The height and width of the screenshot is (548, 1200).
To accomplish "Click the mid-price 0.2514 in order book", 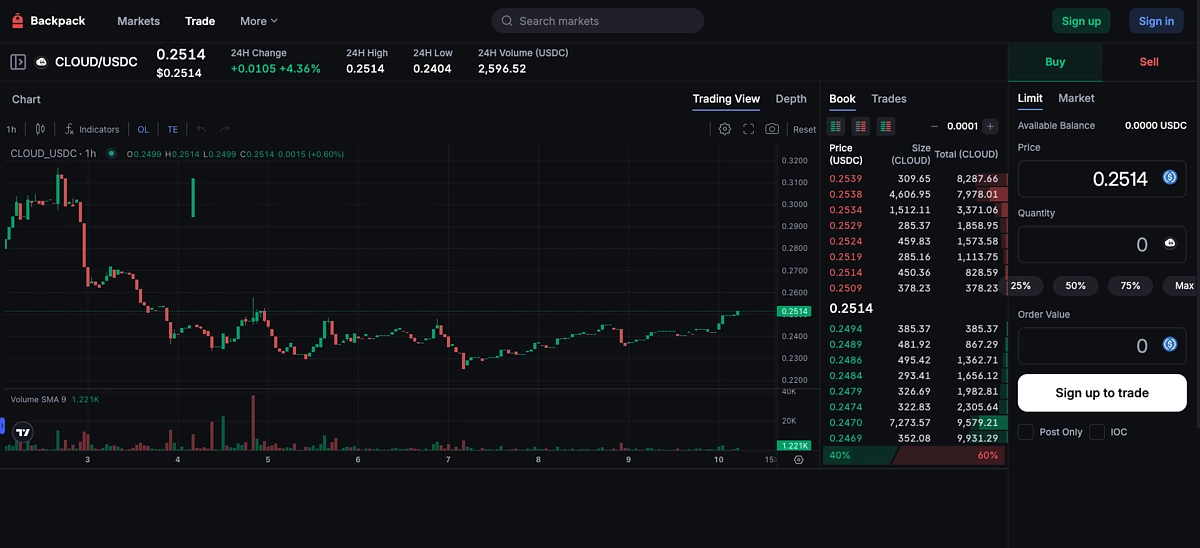I will [x=851, y=309].
